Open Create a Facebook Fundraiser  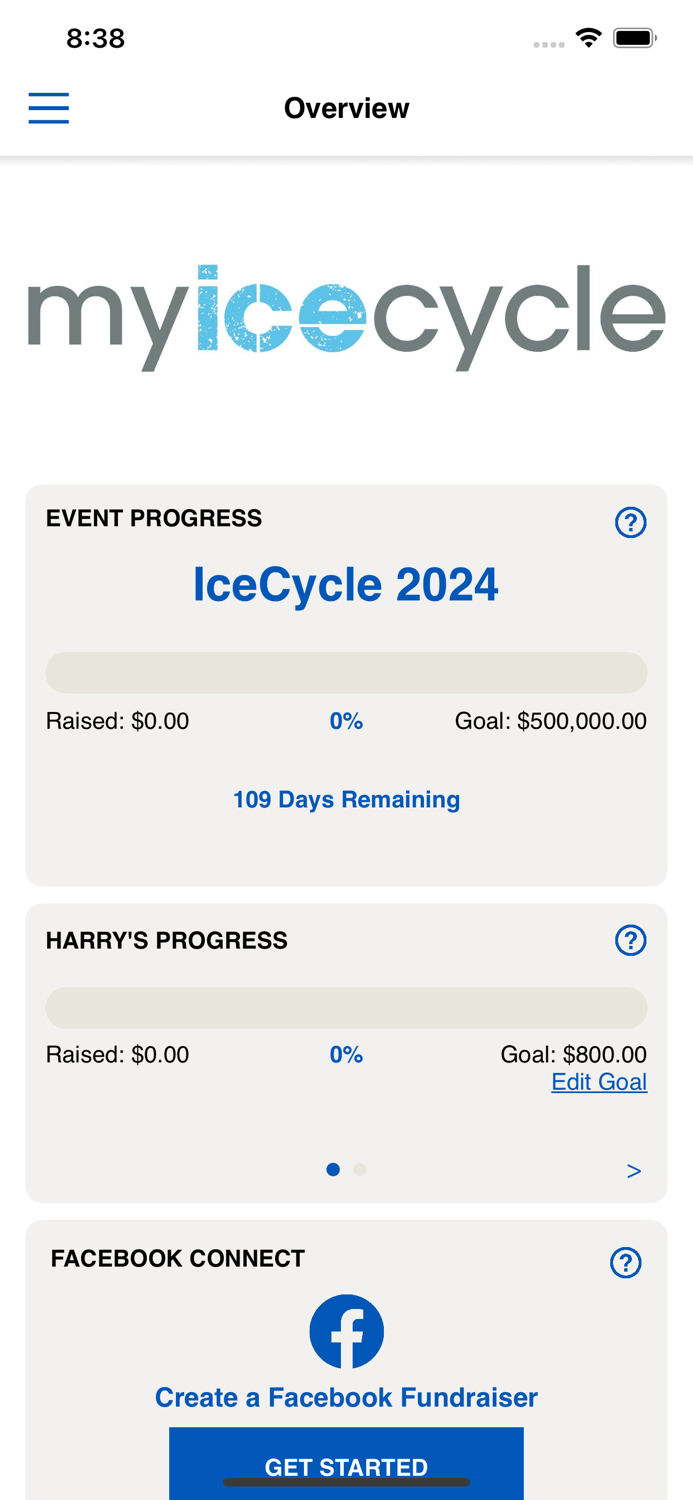[347, 1396]
